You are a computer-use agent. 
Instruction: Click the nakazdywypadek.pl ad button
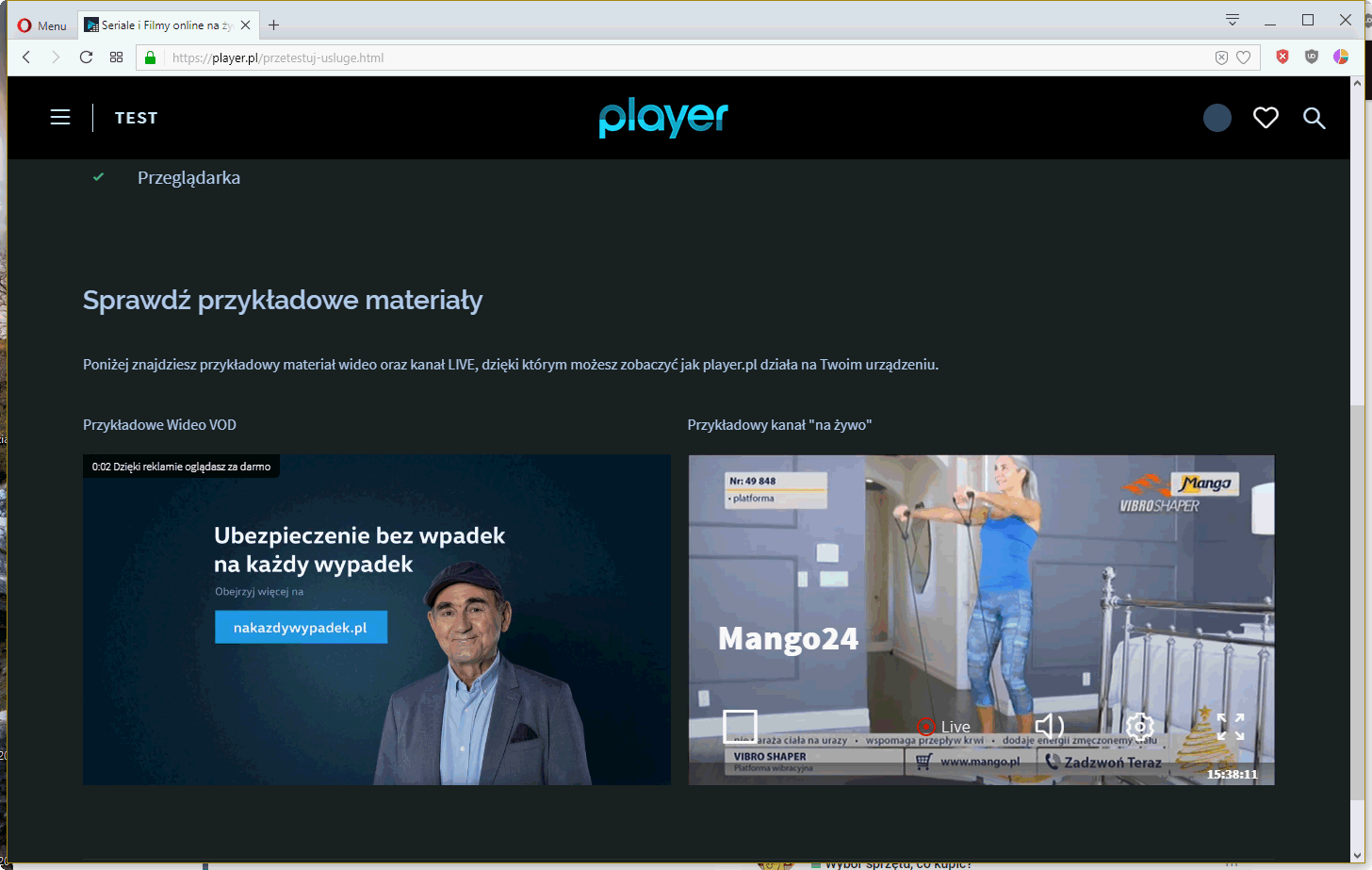[301, 628]
